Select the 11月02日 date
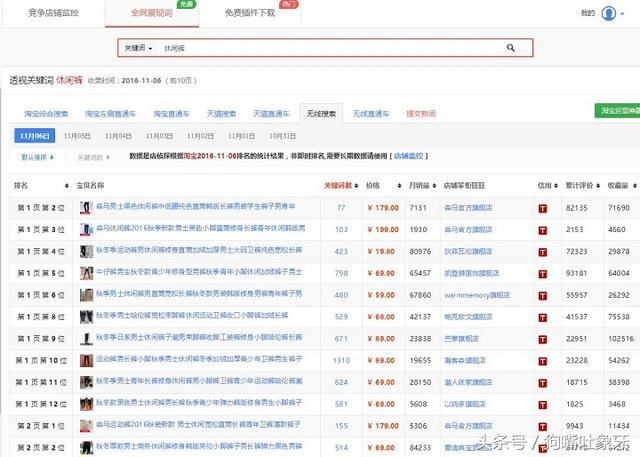 click(x=200, y=136)
